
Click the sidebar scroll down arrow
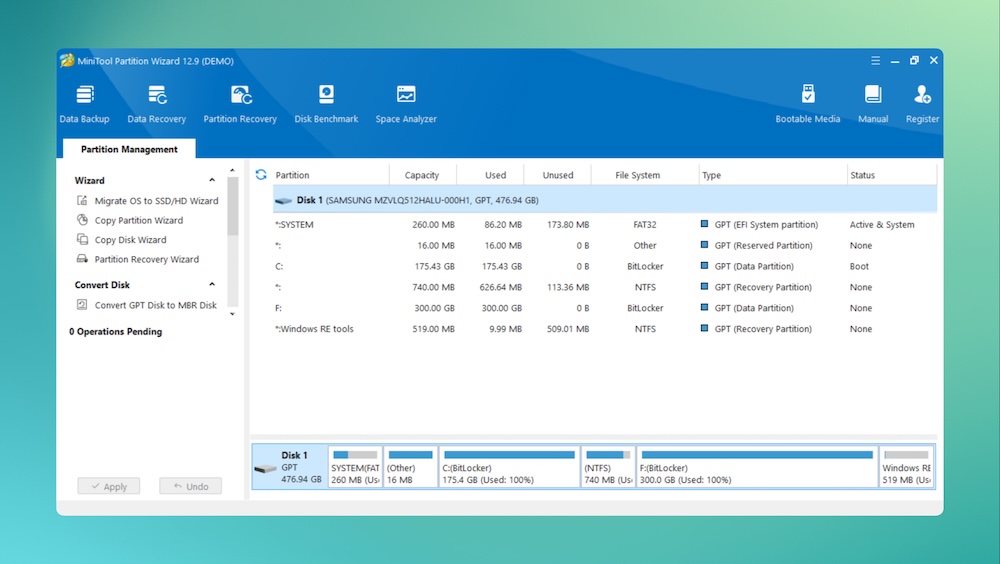[232, 314]
